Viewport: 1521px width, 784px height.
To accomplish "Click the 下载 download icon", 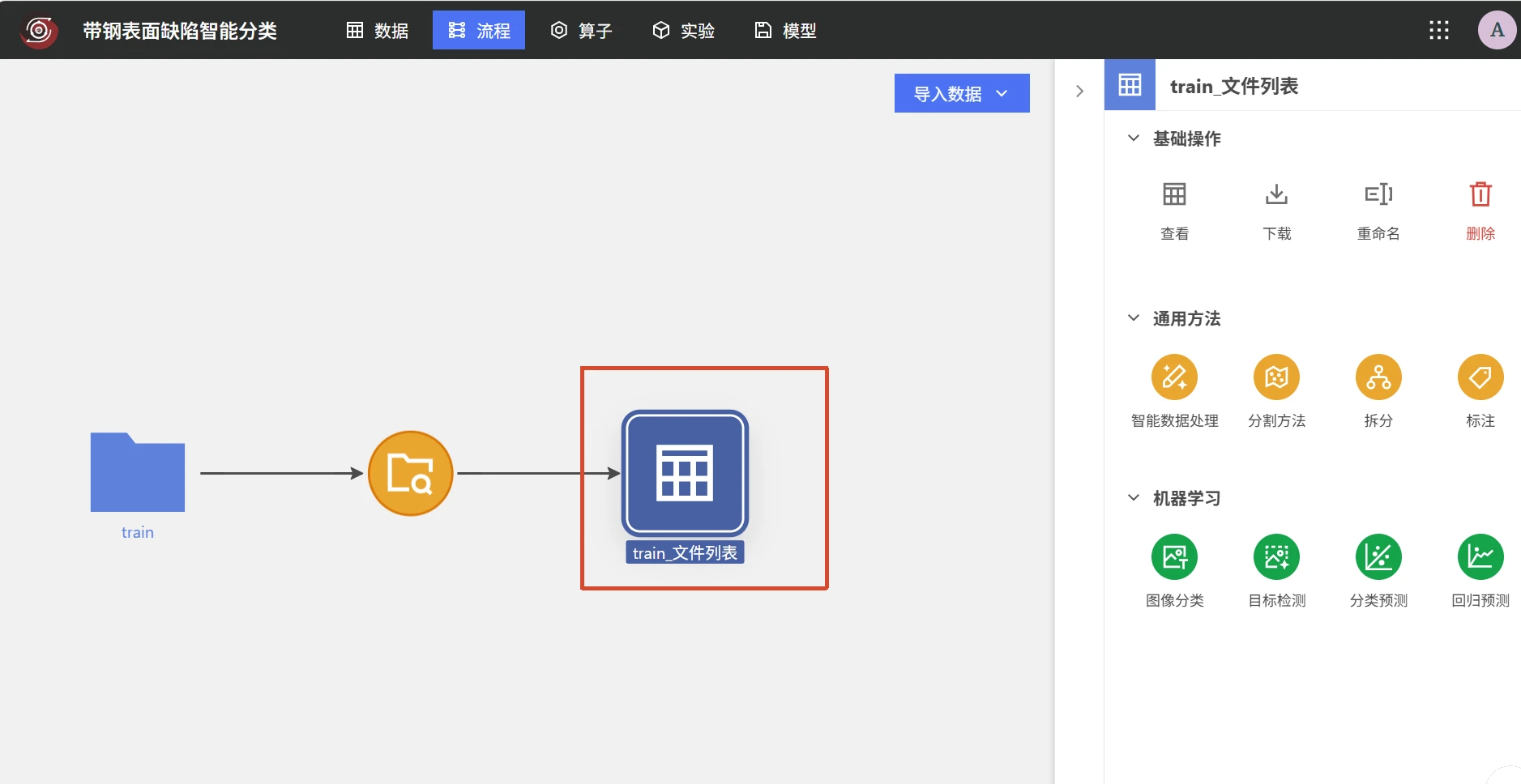I will pyautogui.click(x=1276, y=194).
